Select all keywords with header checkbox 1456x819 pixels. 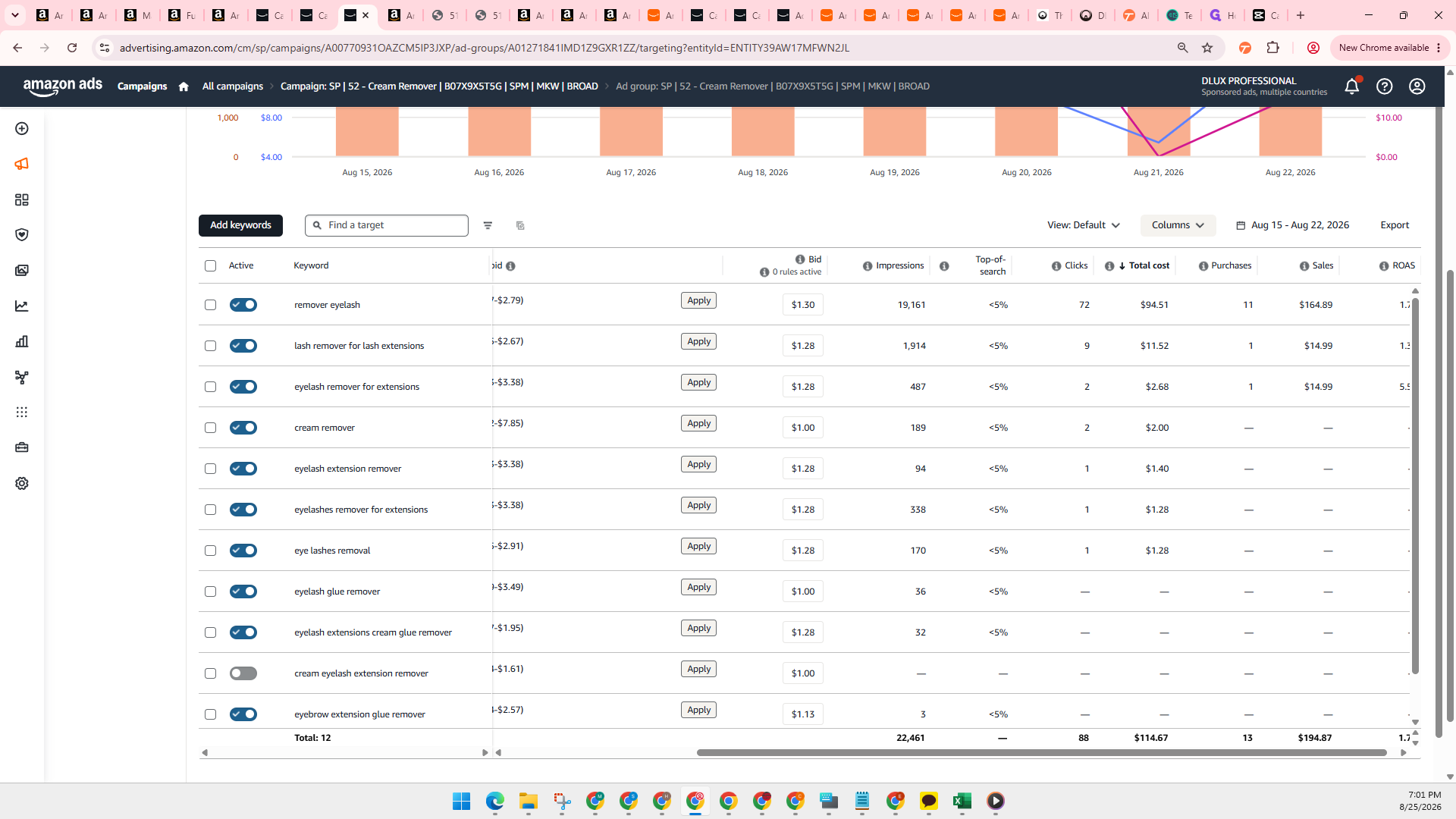(x=210, y=265)
